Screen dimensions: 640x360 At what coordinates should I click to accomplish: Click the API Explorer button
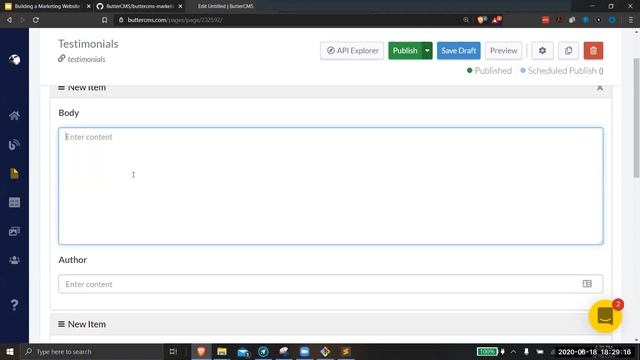[x=352, y=51]
